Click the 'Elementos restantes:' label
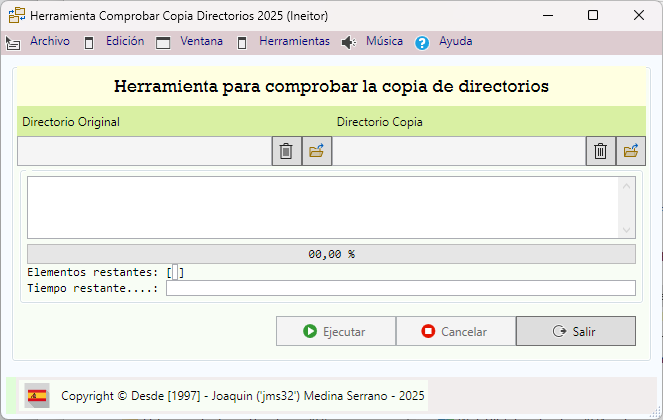Image resolution: width=663 pixels, height=420 pixels. 93,272
